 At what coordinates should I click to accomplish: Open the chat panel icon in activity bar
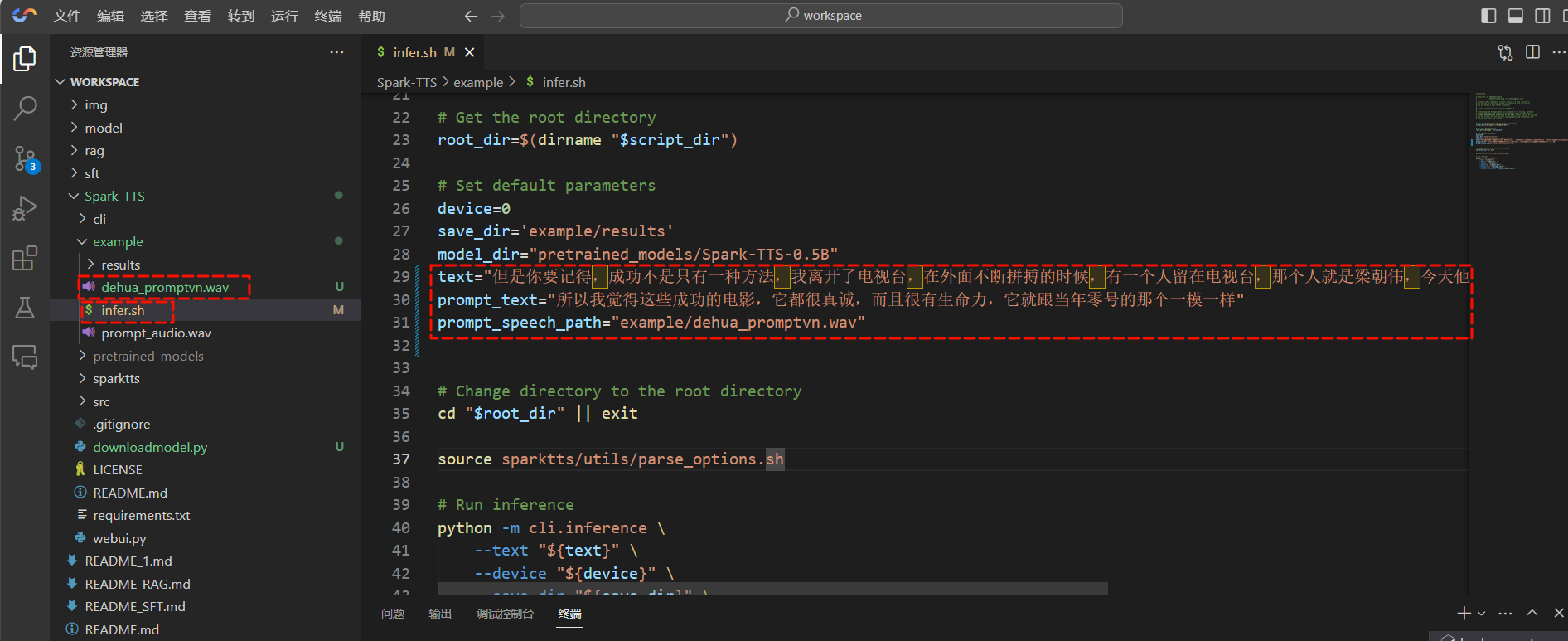(25, 357)
